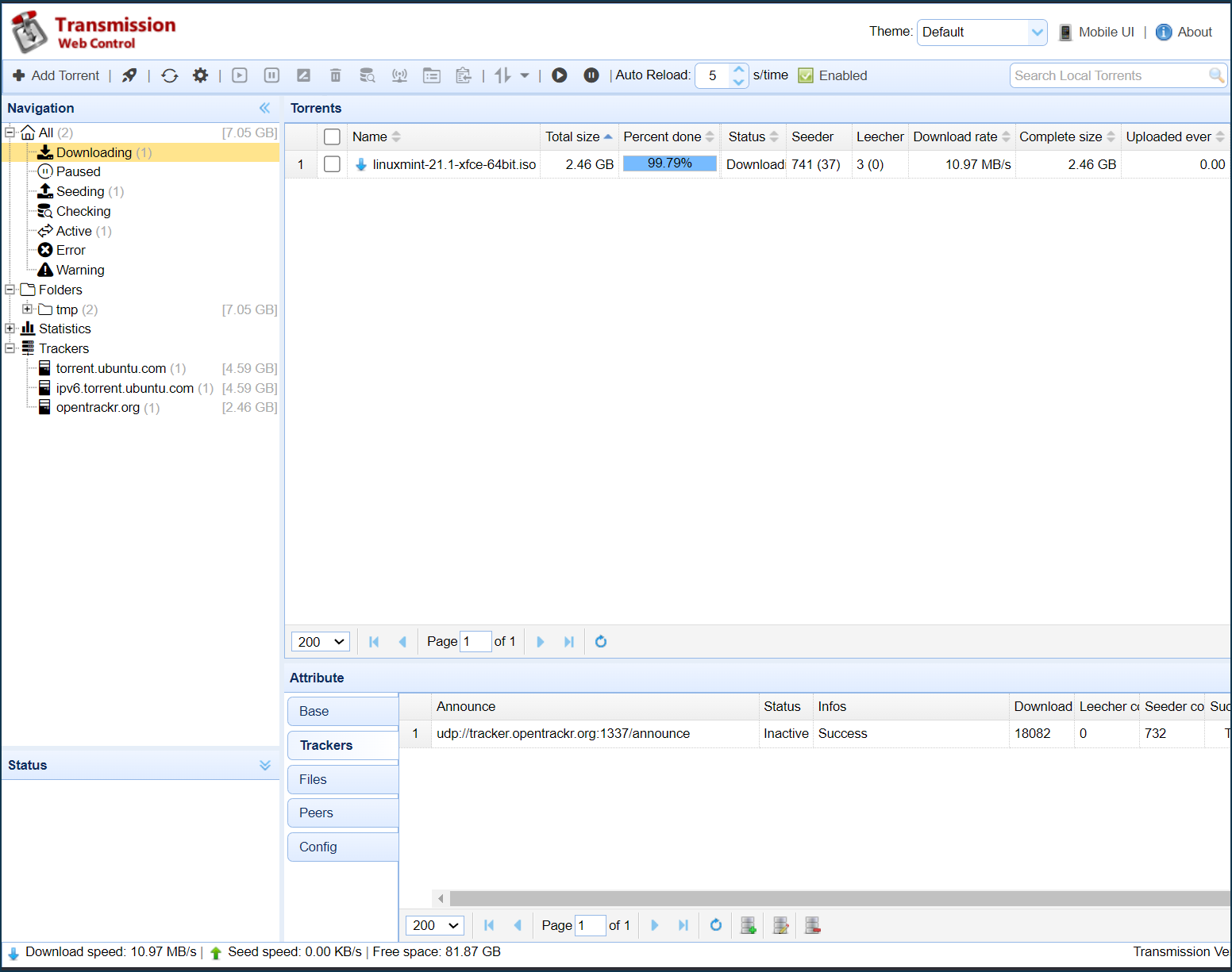Image resolution: width=1232 pixels, height=972 pixels.
Task: Click the set location folder icon
Action: [432, 75]
